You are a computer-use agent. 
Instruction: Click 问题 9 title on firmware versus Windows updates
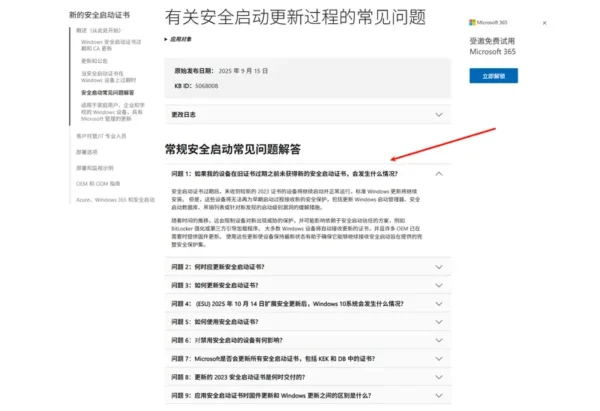[x=271, y=395]
